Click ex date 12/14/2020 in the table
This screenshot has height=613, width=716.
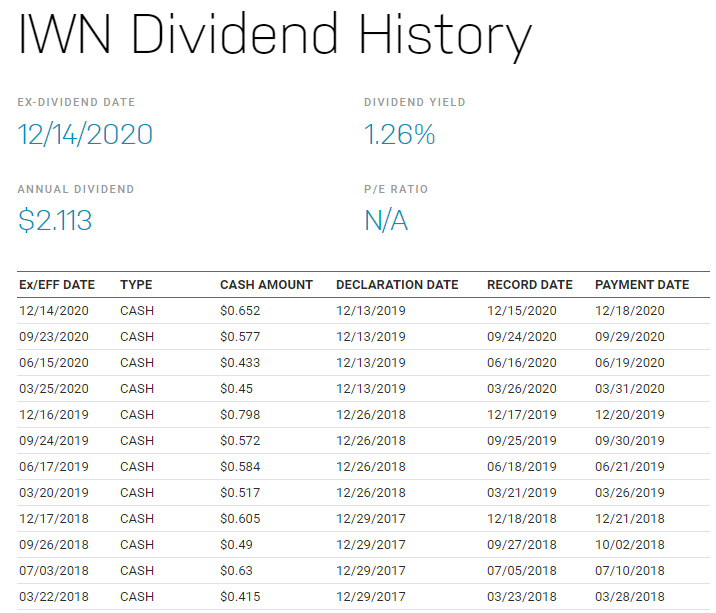tap(54, 311)
